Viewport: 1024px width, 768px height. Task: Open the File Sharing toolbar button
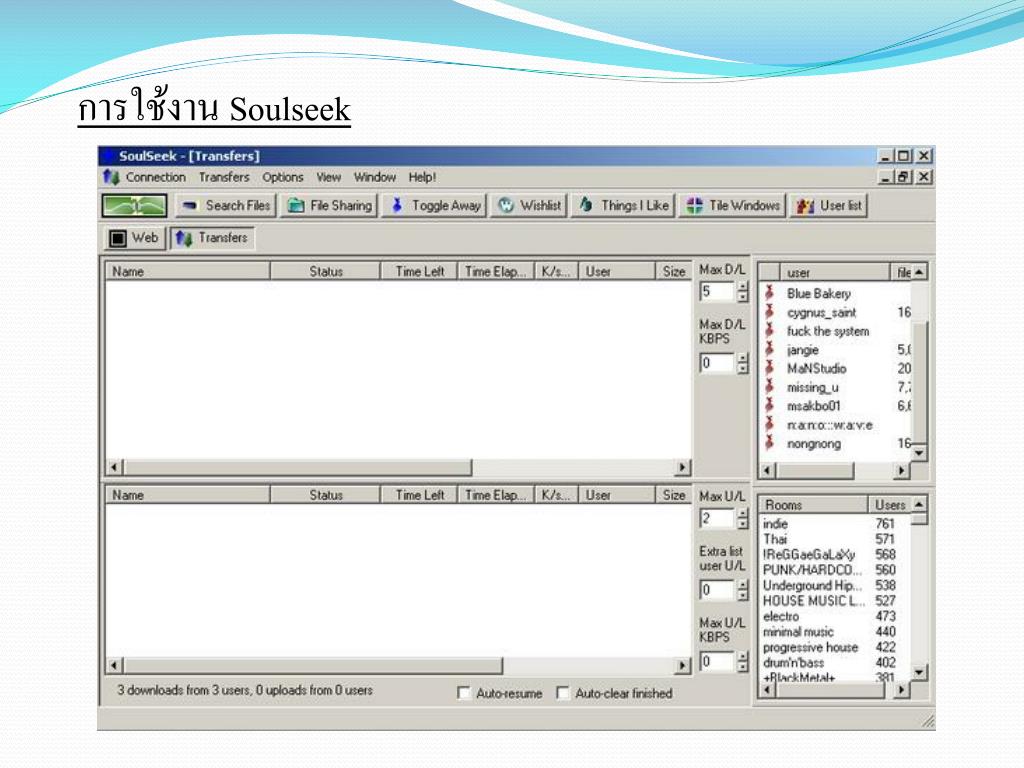point(330,206)
